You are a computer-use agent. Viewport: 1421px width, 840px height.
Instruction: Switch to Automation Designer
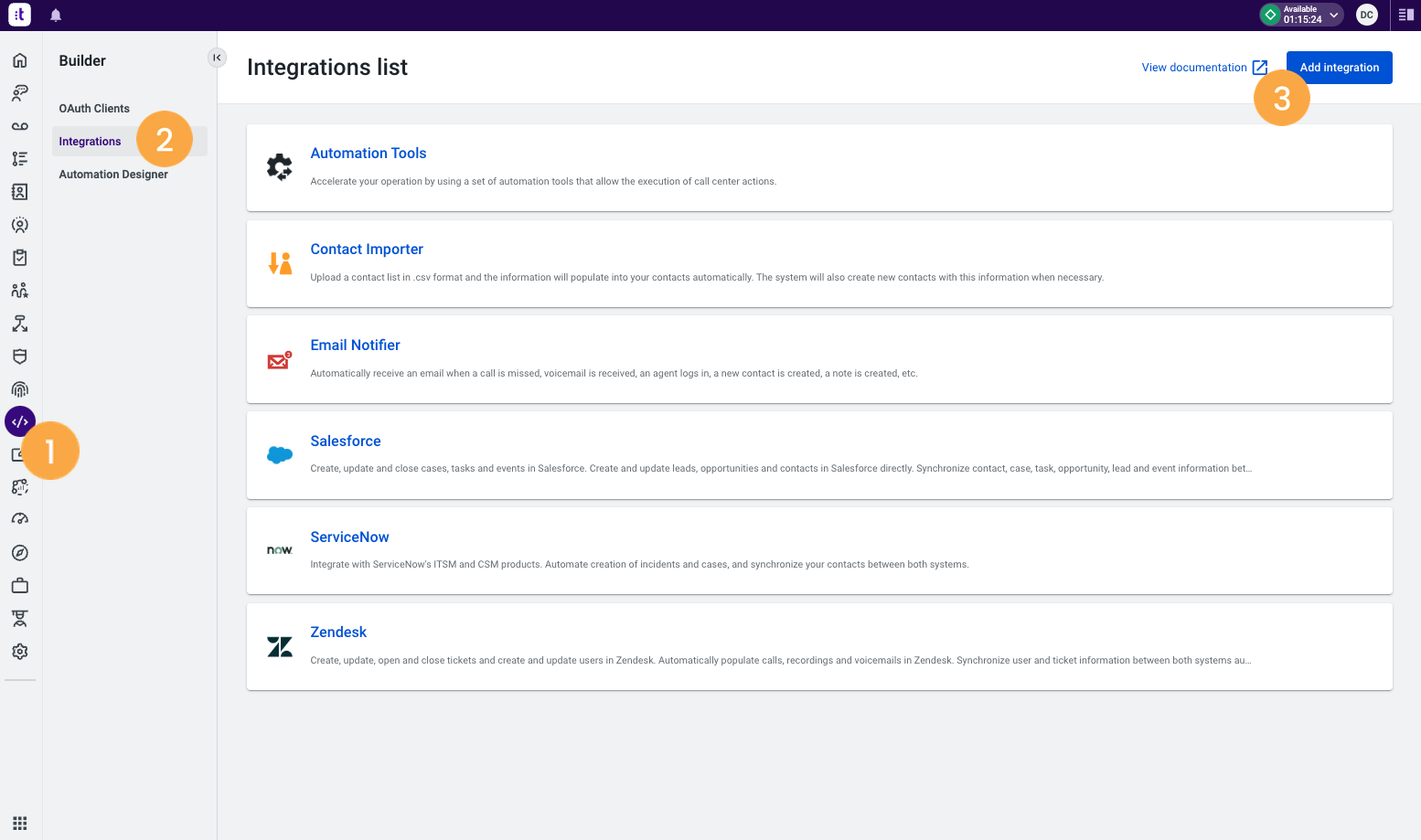pyautogui.click(x=112, y=174)
